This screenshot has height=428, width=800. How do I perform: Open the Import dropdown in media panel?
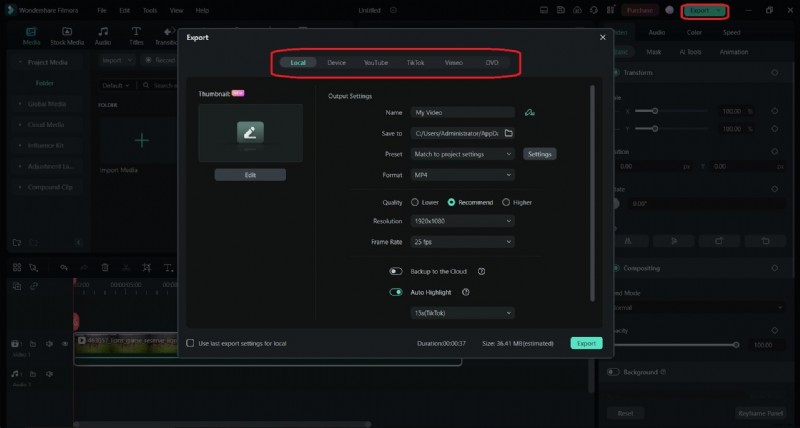[117, 60]
